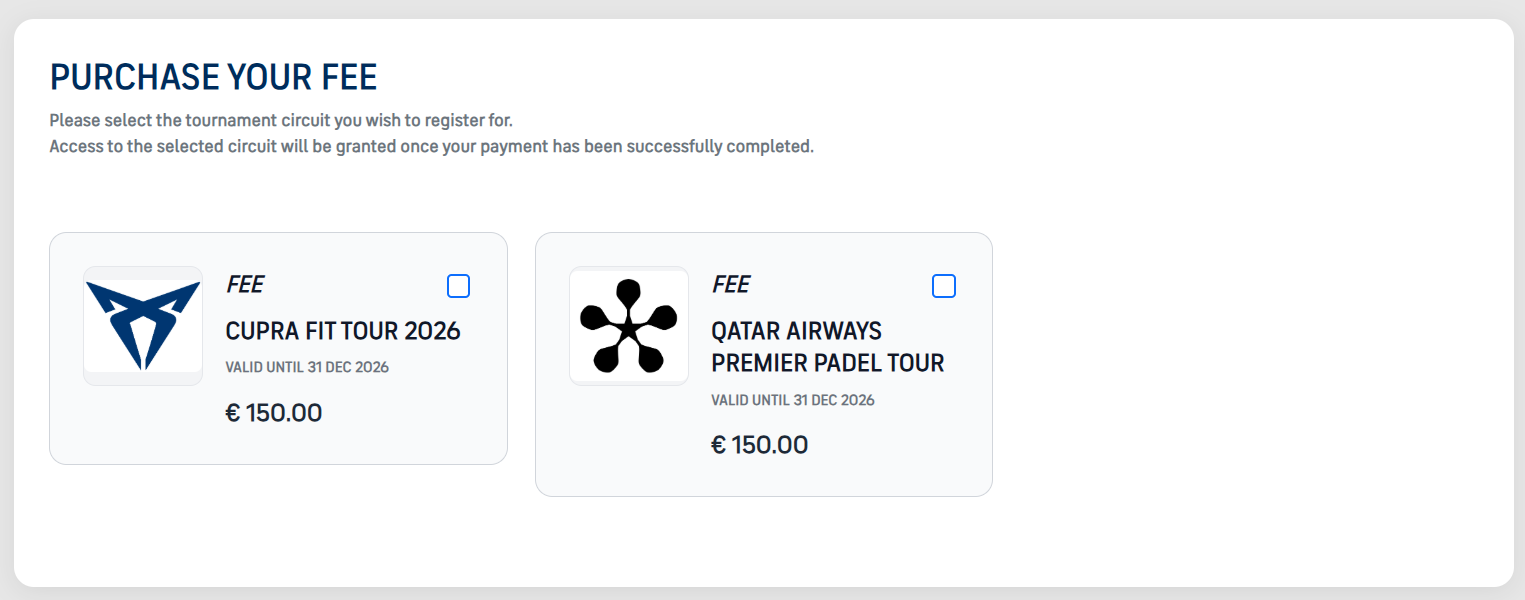Click Qatar card's 'Valid until 31 Dec 2026'
The image size is (1525, 600).
[792, 400]
